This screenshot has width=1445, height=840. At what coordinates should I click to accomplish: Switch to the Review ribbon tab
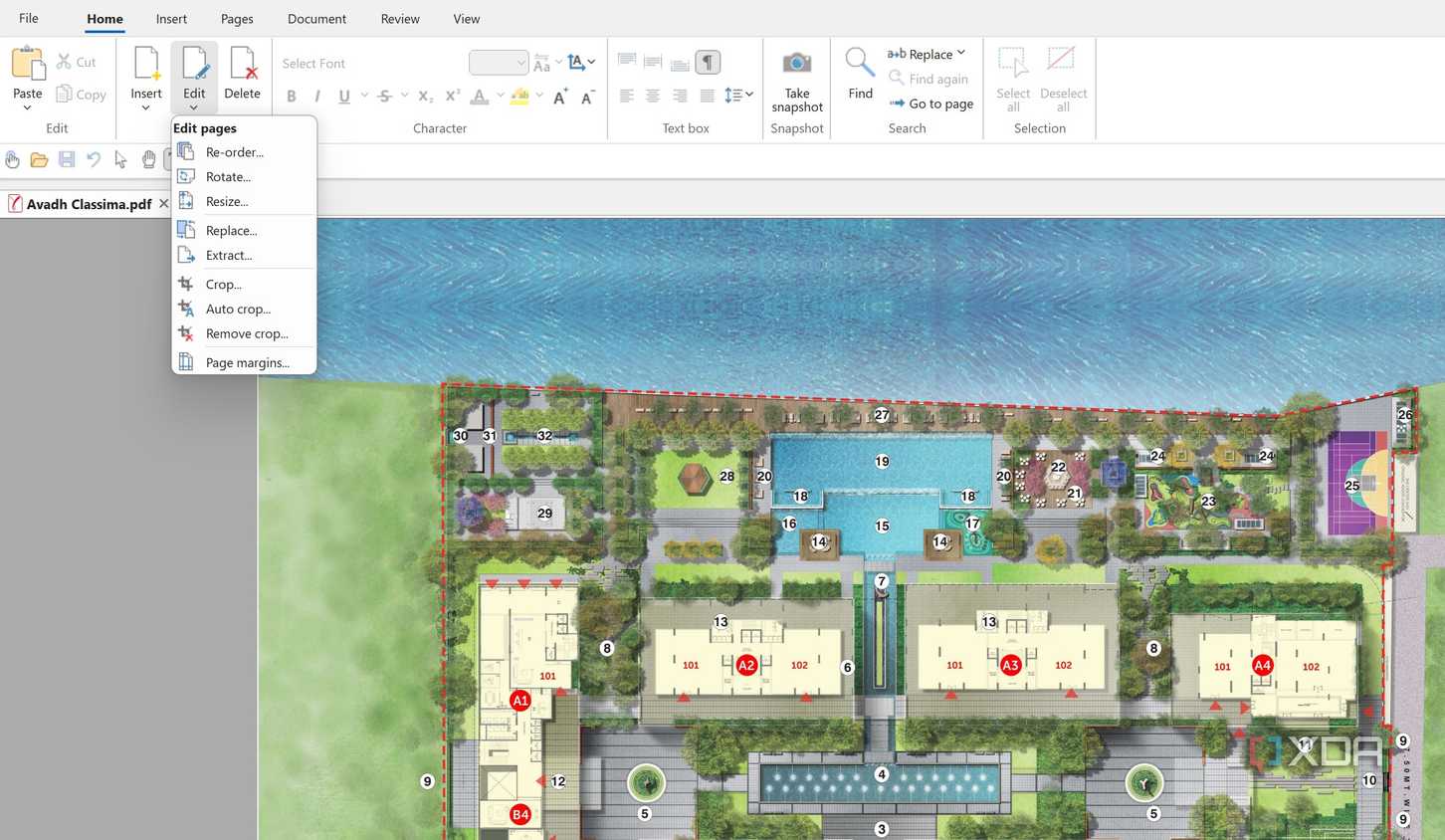(400, 18)
